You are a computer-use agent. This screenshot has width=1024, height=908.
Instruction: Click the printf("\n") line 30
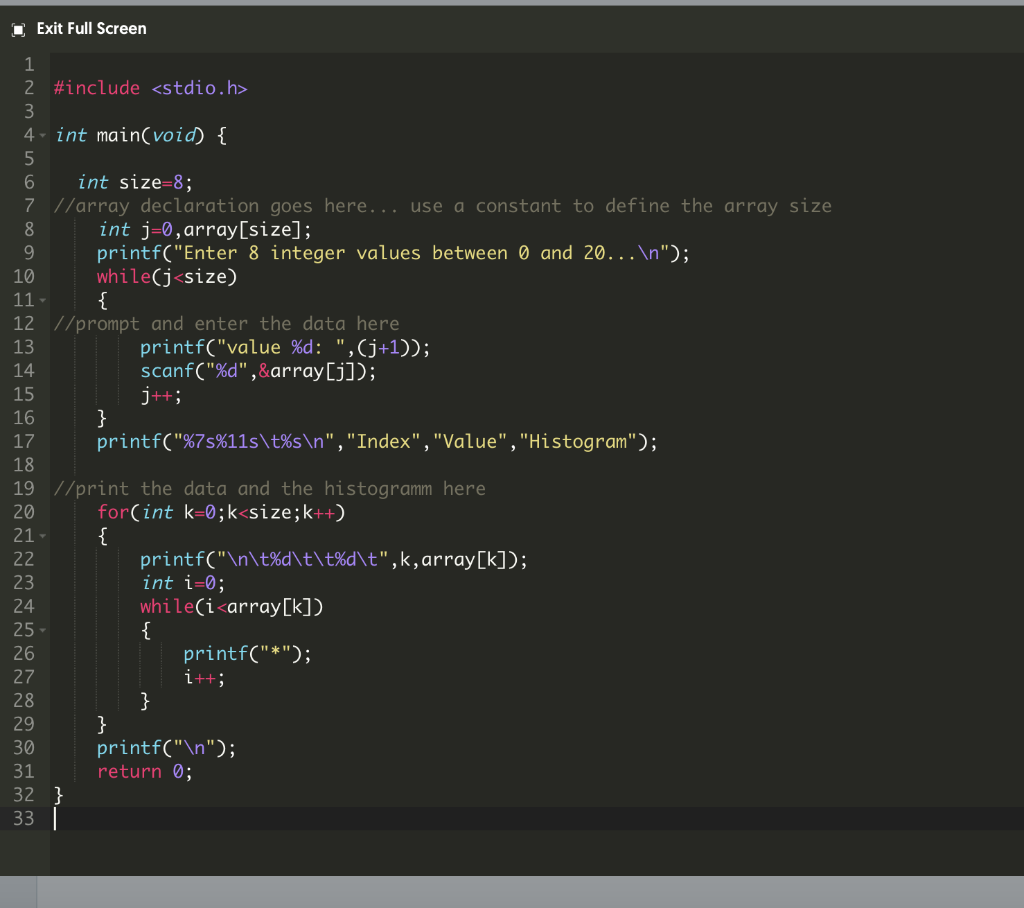167,749
